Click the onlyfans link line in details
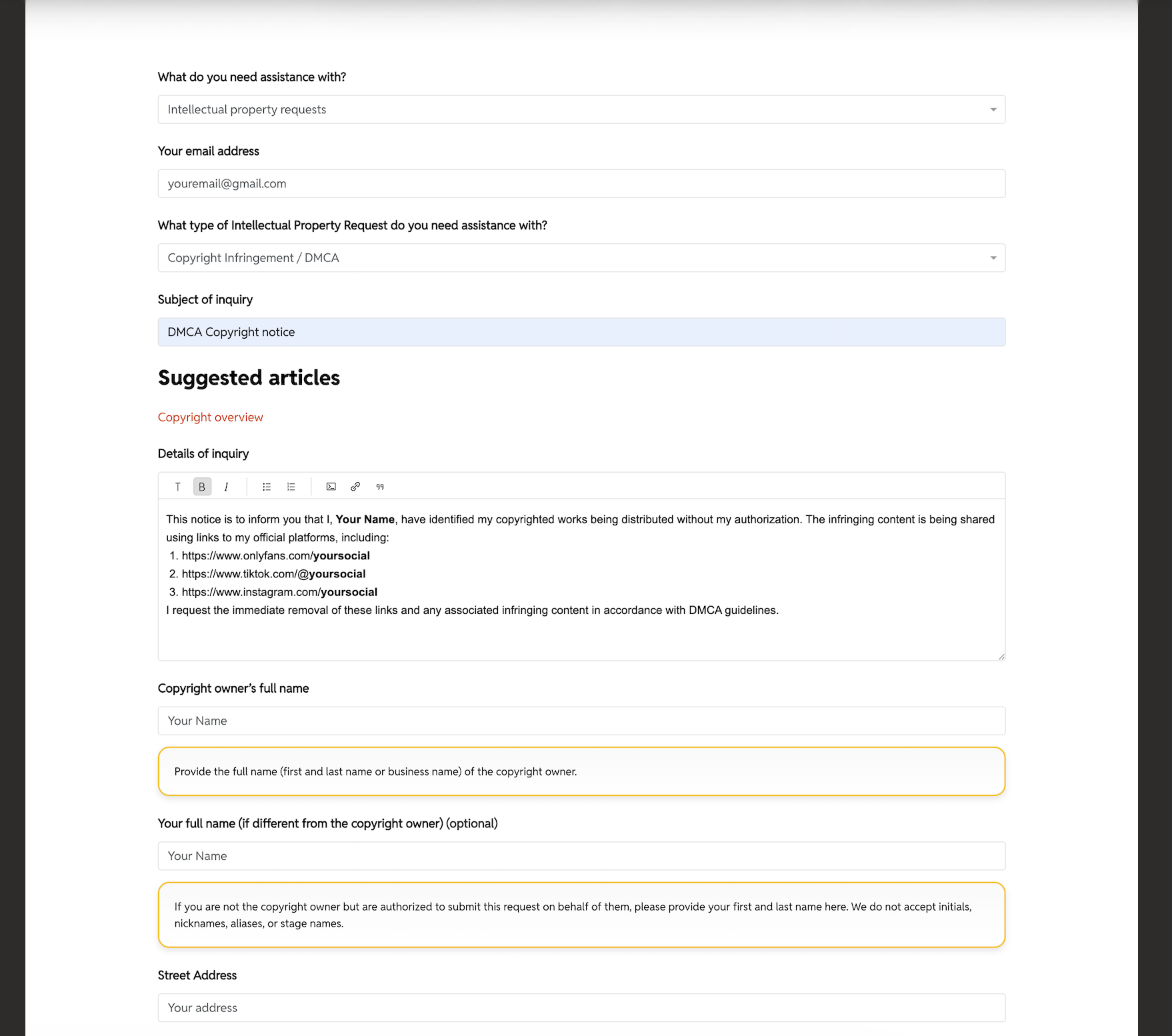Viewport: 1172px width, 1036px height. (275, 556)
